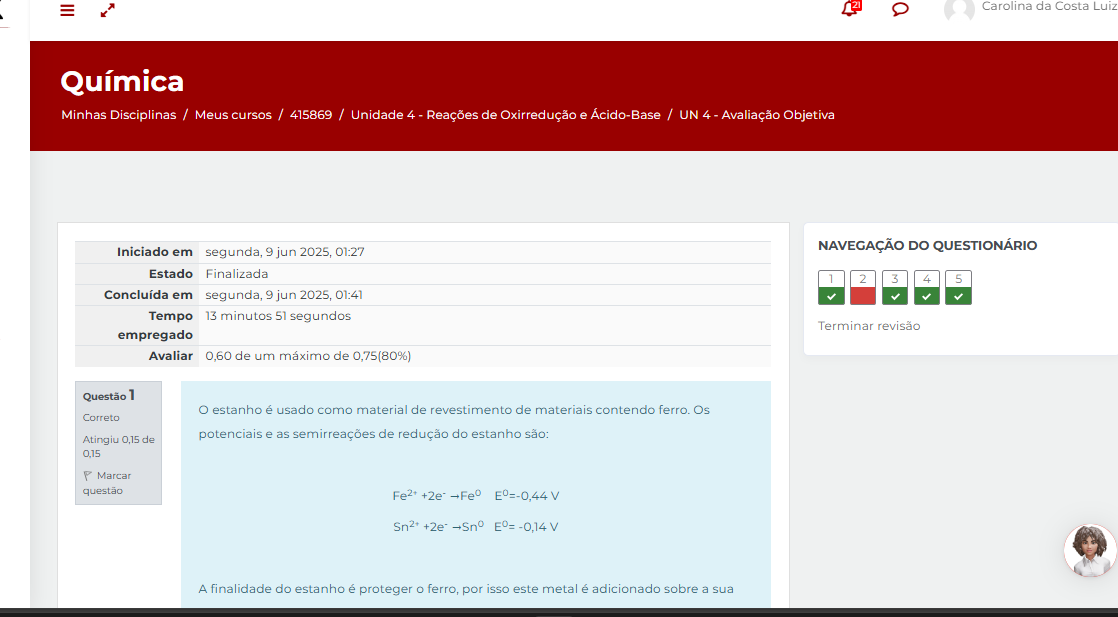The image size is (1118, 617).
Task: Open question 5 from the navigation panel
Action: [958, 287]
